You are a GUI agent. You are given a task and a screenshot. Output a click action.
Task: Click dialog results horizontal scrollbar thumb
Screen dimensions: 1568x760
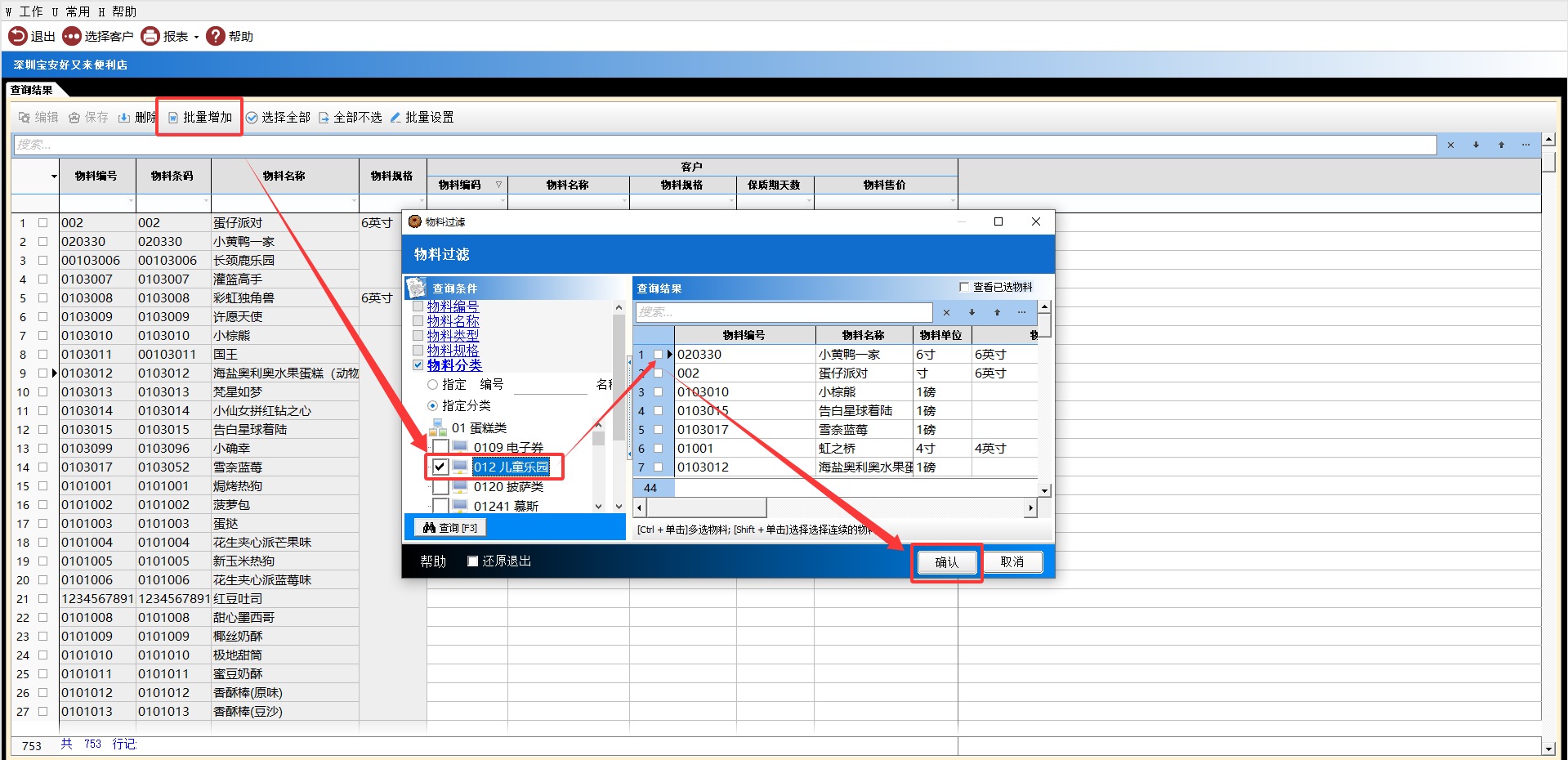tap(706, 507)
